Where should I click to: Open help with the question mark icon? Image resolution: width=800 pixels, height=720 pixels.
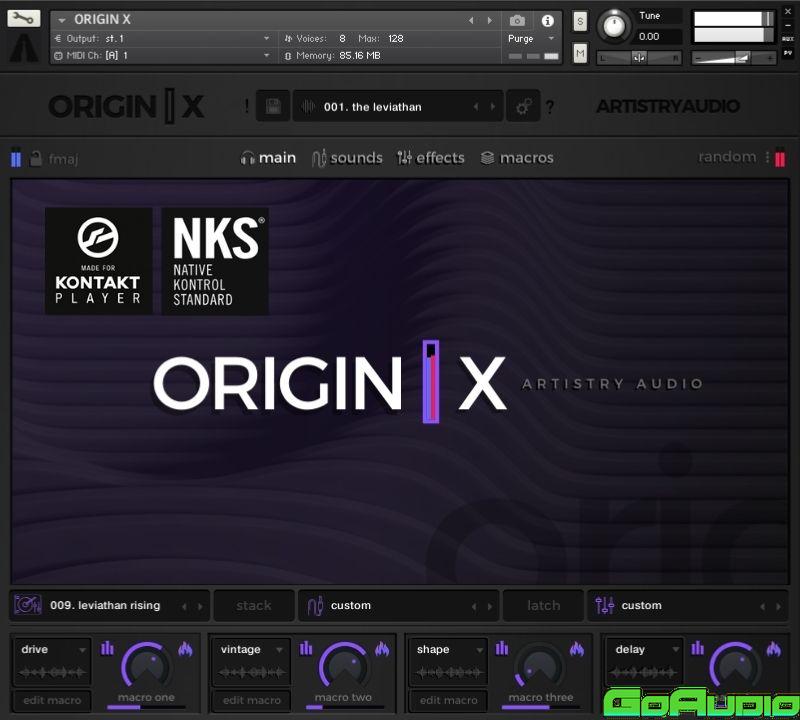tap(549, 107)
